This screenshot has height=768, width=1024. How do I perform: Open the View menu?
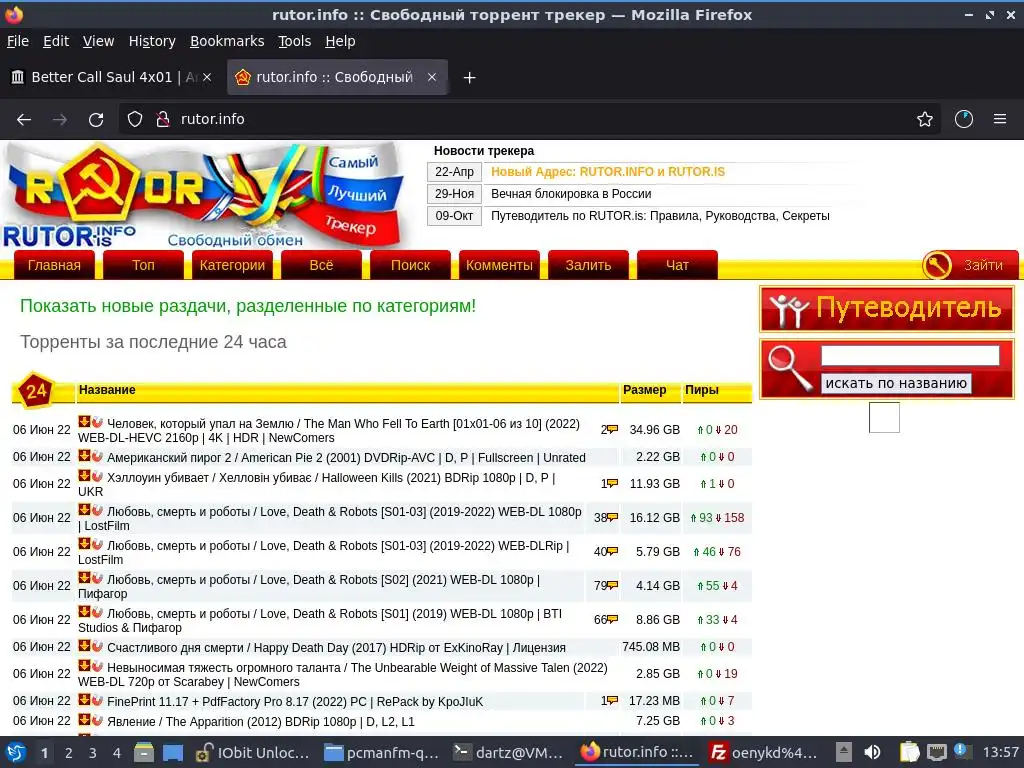[x=98, y=41]
